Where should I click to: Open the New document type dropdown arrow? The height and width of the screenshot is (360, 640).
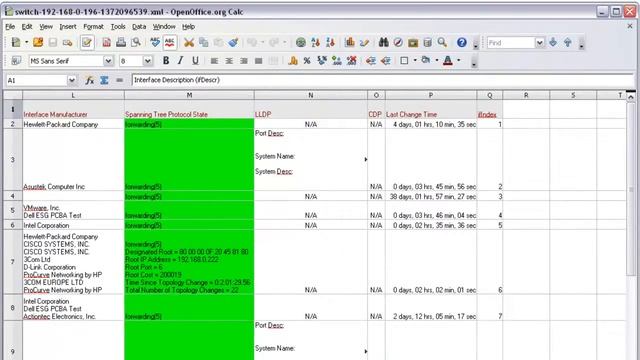click(x=27, y=42)
